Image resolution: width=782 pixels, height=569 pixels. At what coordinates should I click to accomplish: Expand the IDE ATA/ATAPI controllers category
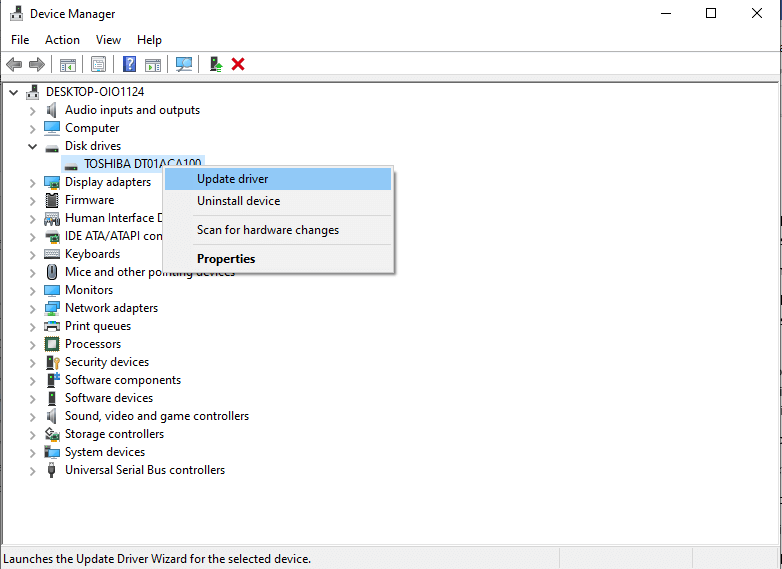click(32, 237)
